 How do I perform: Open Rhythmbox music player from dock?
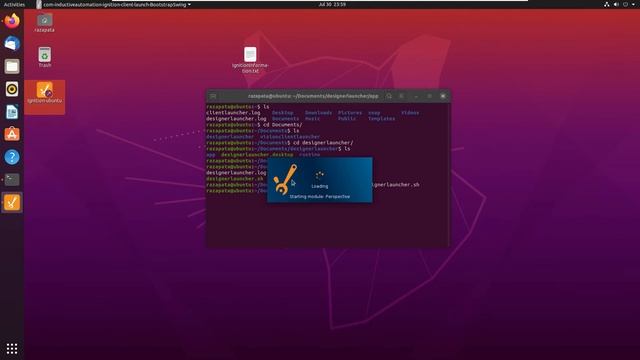12,89
